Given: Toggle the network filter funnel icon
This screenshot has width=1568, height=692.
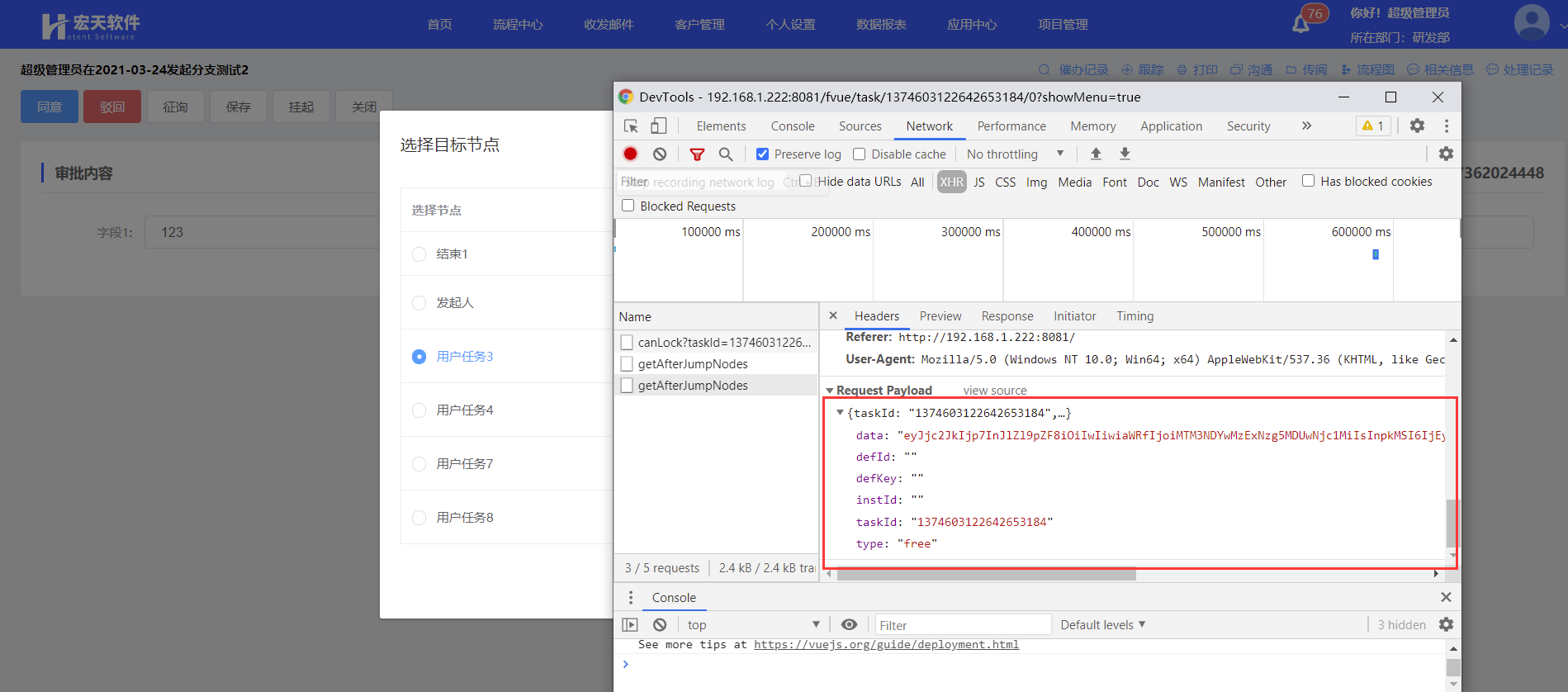Looking at the screenshot, I should pos(697,154).
